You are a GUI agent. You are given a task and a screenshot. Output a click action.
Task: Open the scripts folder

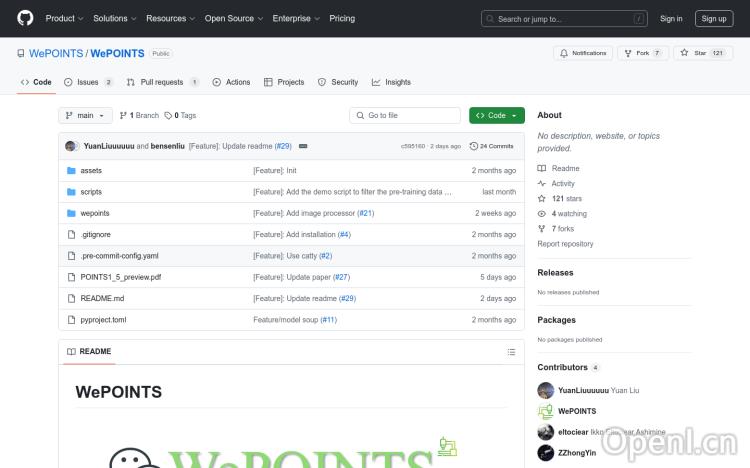[91, 192]
